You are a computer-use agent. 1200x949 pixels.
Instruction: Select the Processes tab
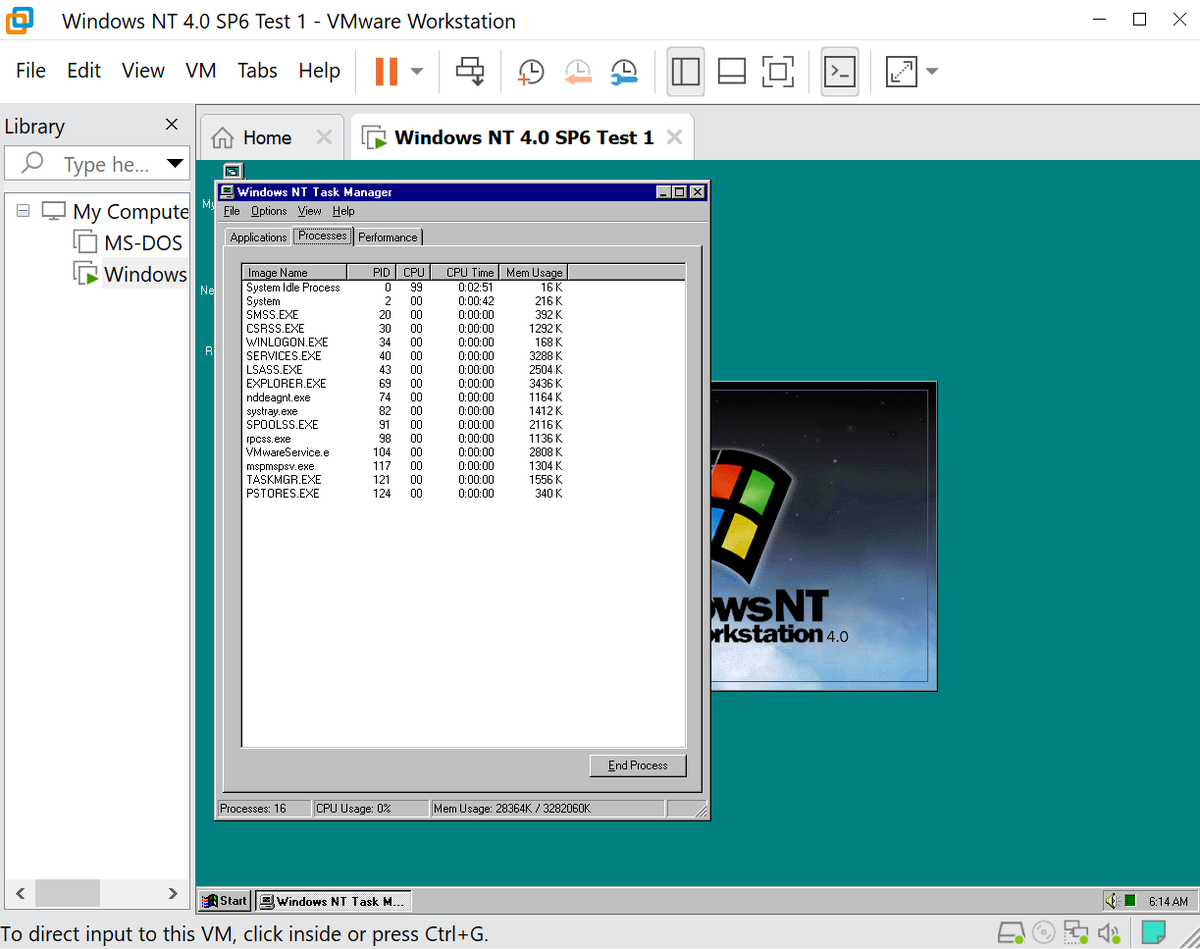coord(323,236)
